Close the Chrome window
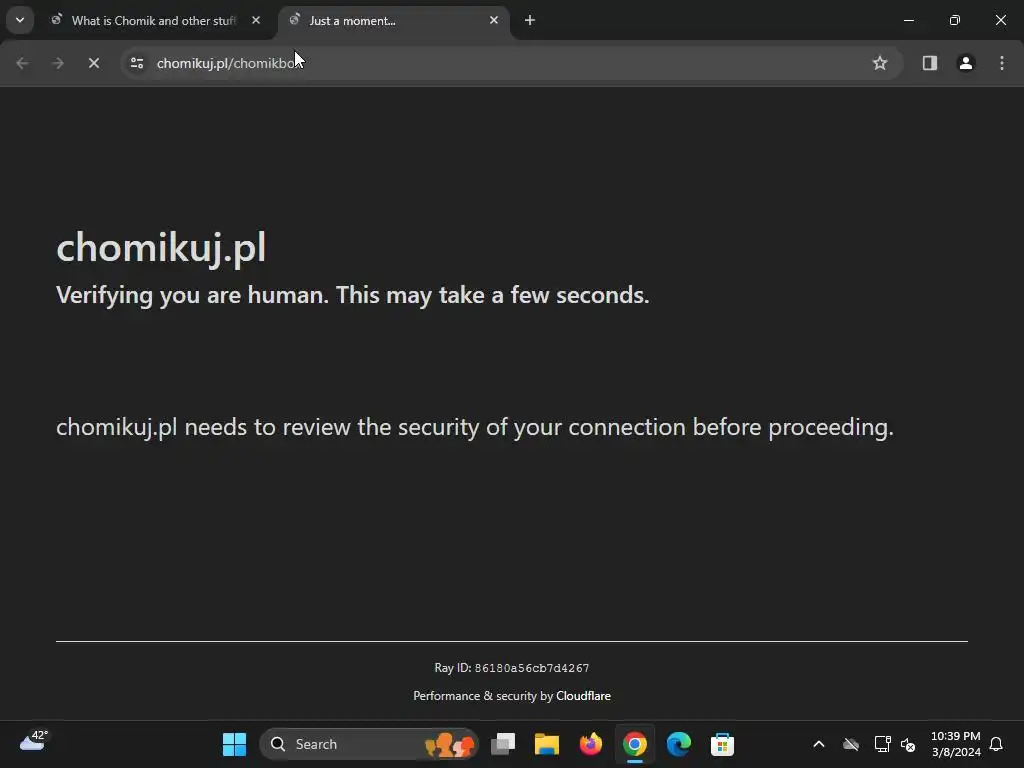1024x768 pixels. click(1000, 20)
